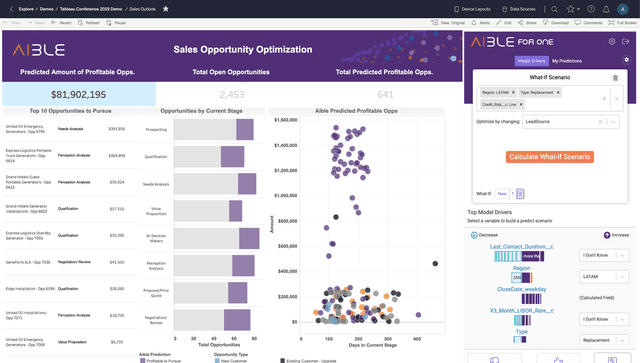
Task: Select the Model Drivers tab
Action: (x=531, y=61)
